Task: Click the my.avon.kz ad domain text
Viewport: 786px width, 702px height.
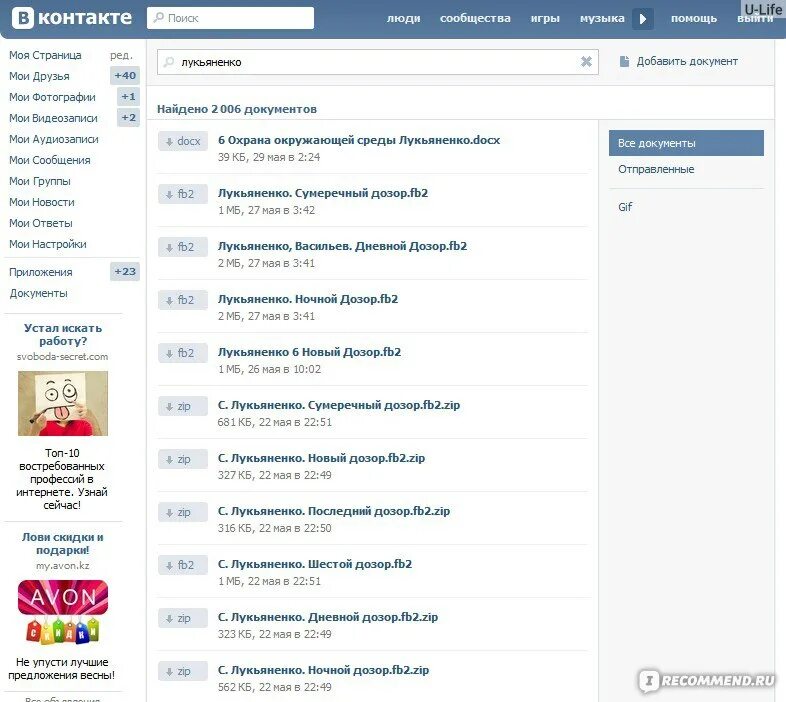Action: 63,566
